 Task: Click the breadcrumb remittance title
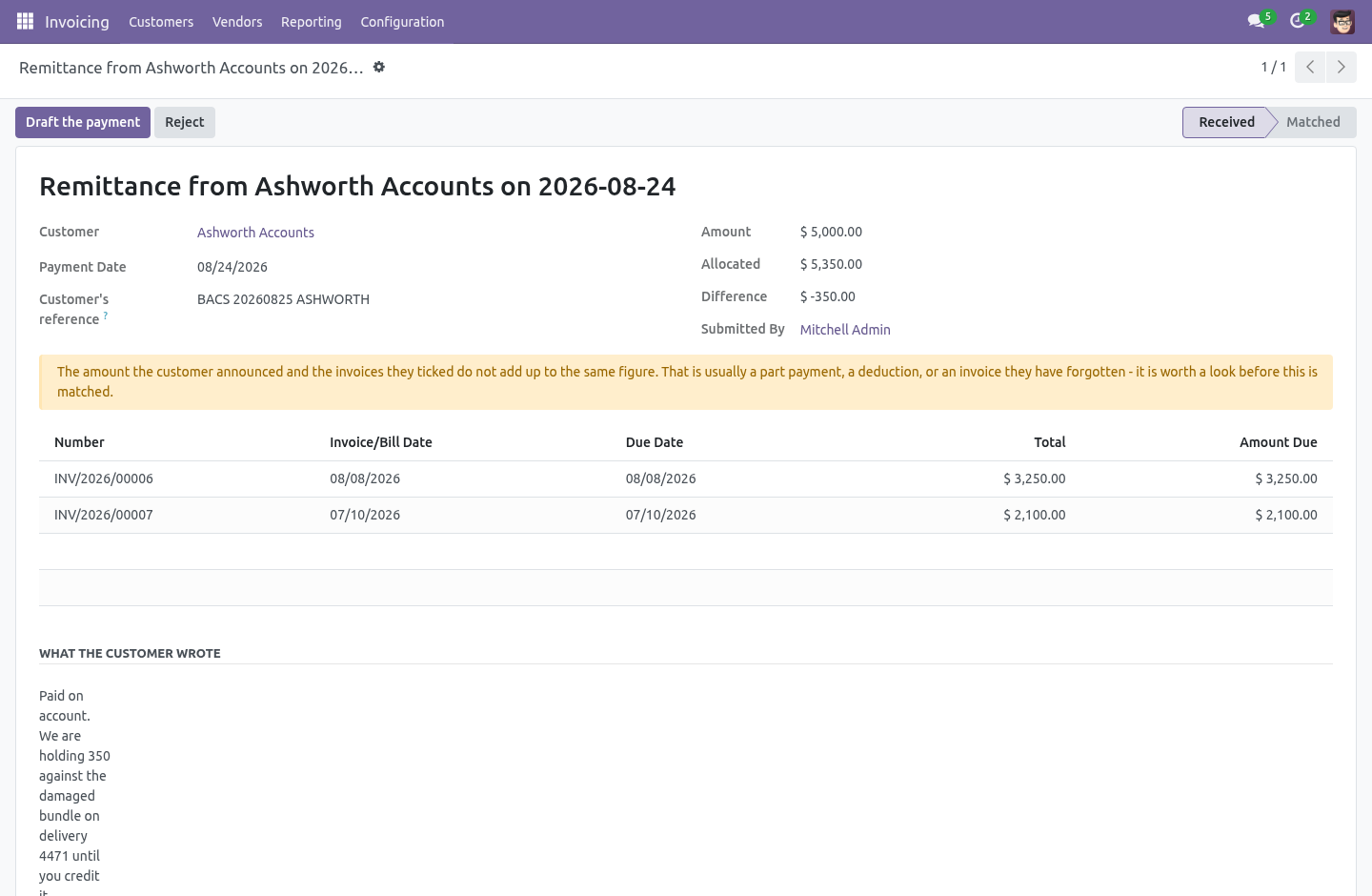192,68
